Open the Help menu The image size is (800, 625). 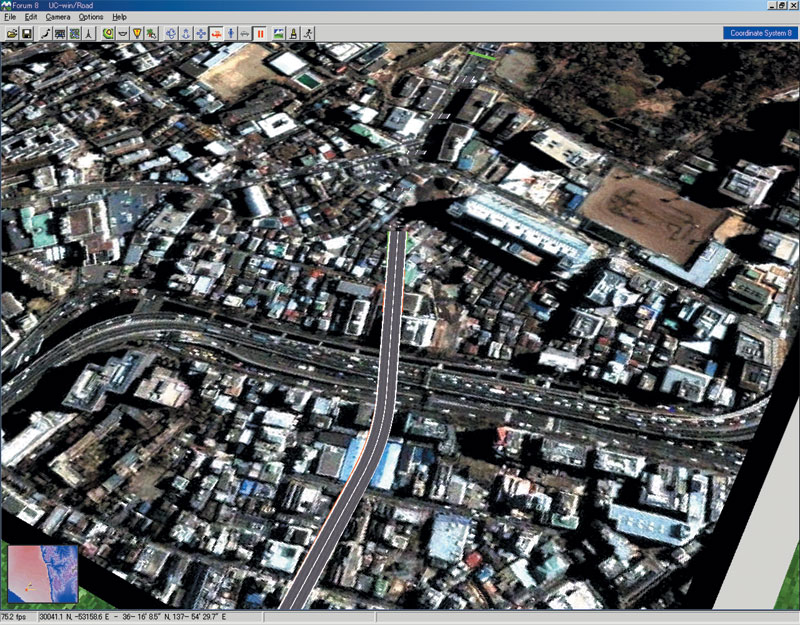click(x=119, y=17)
